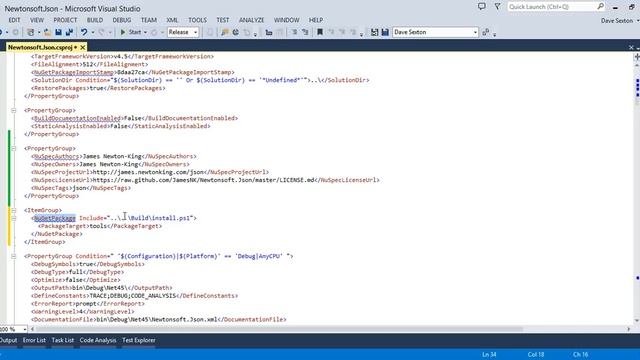The image size is (640, 360).
Task: Click the Quick Launch magnifier icon
Action: 600,7
